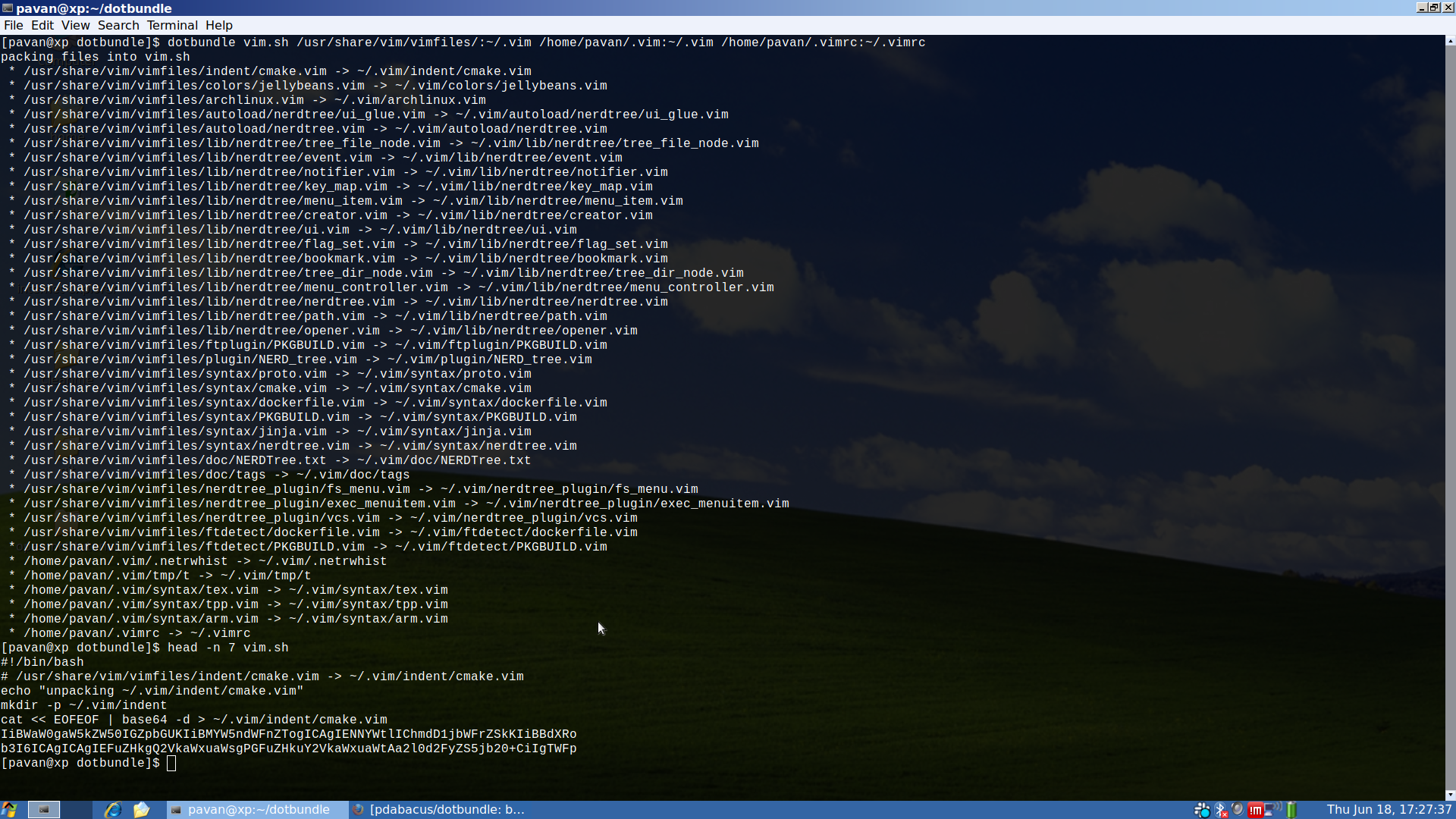Open the Help menu
The height and width of the screenshot is (819, 1456).
pyautogui.click(x=219, y=25)
